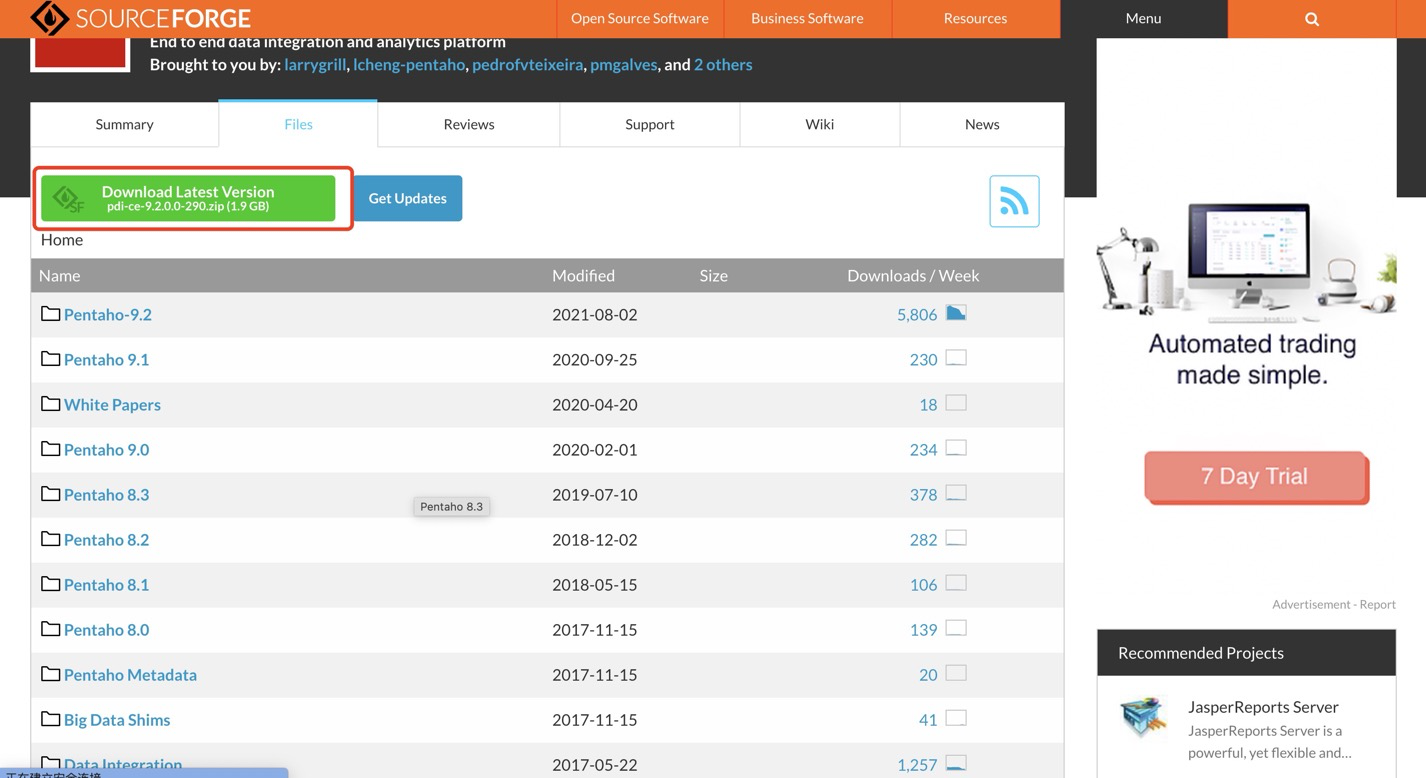Image resolution: width=1426 pixels, height=778 pixels.
Task: Click the Pentaho project red logo thumbnail
Action: pyautogui.click(x=81, y=54)
